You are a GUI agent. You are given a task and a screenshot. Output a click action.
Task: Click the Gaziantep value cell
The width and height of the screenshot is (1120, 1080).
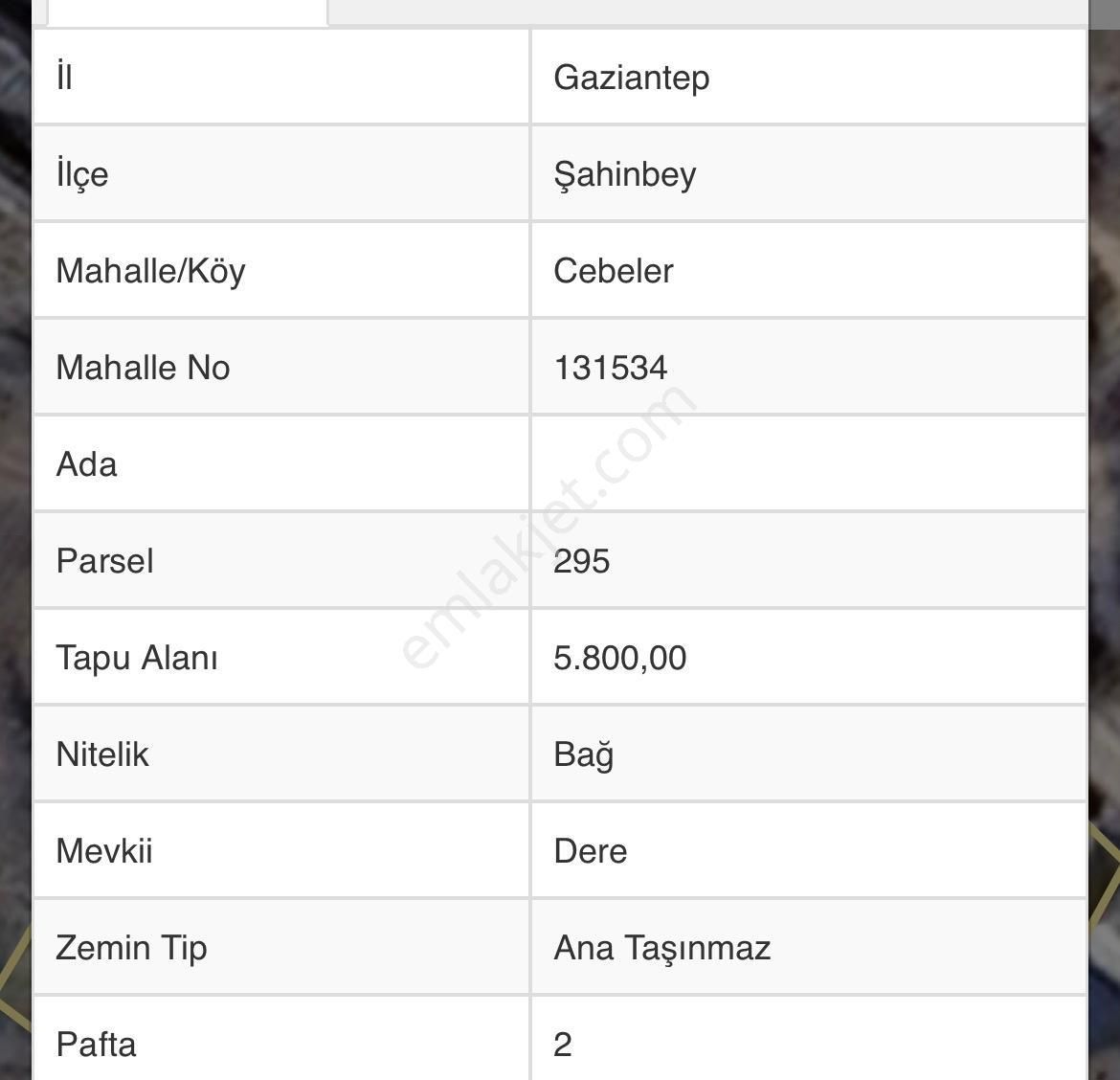click(x=632, y=78)
